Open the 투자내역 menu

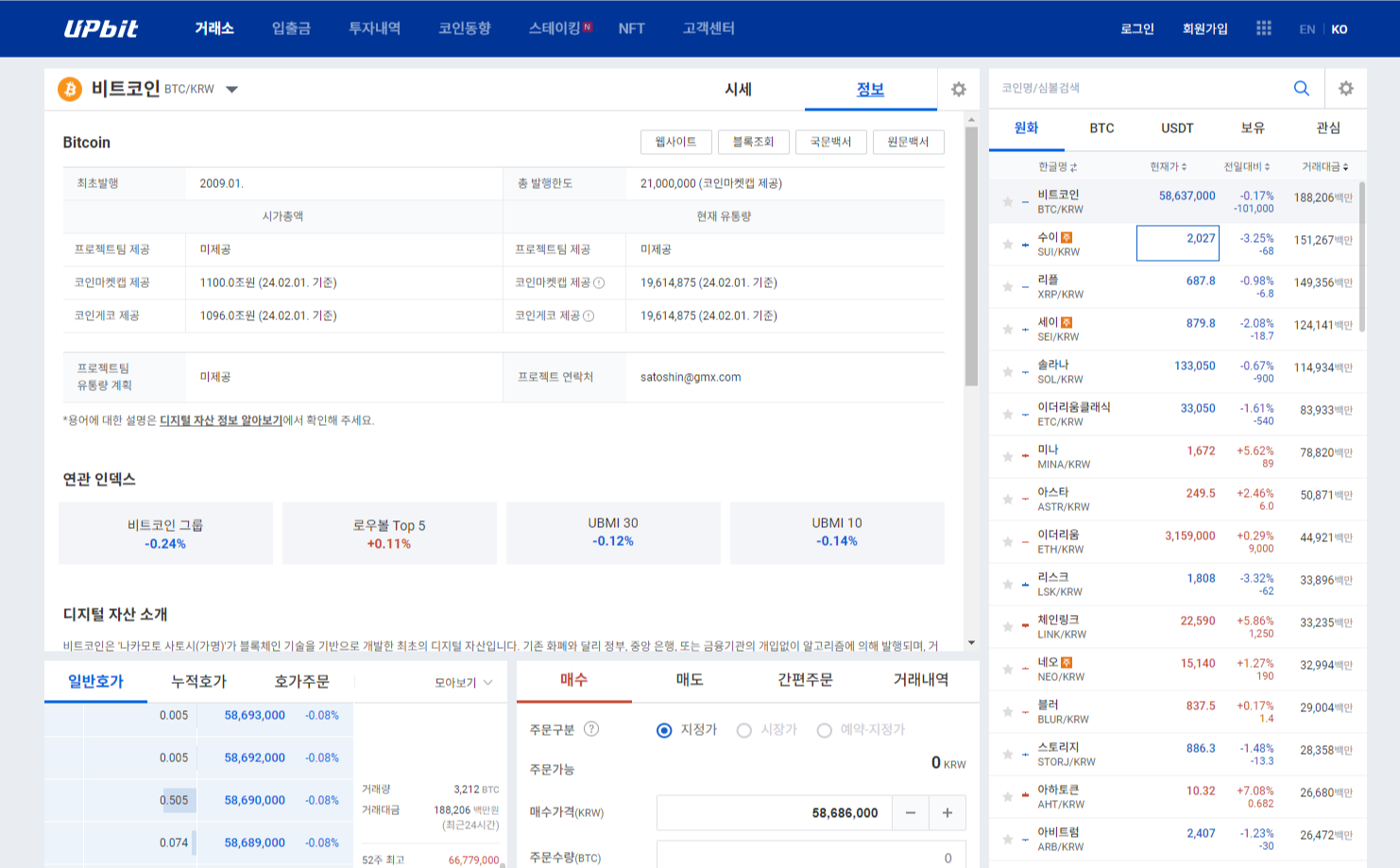(x=374, y=28)
